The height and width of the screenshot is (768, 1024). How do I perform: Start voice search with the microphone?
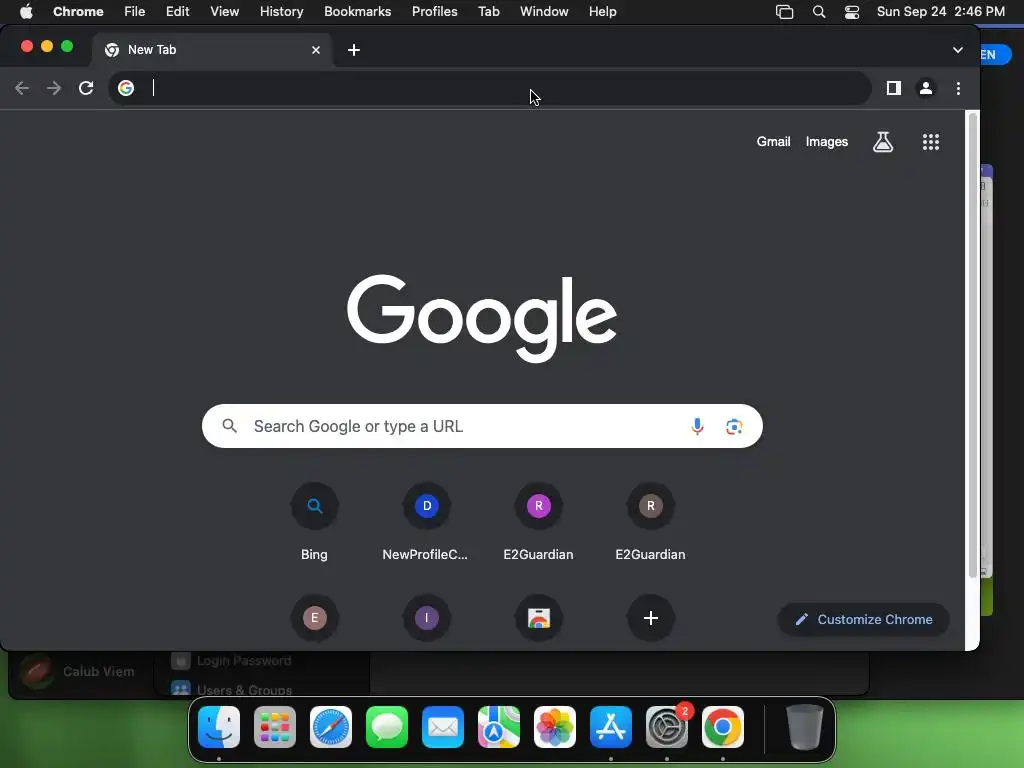pyautogui.click(x=697, y=426)
